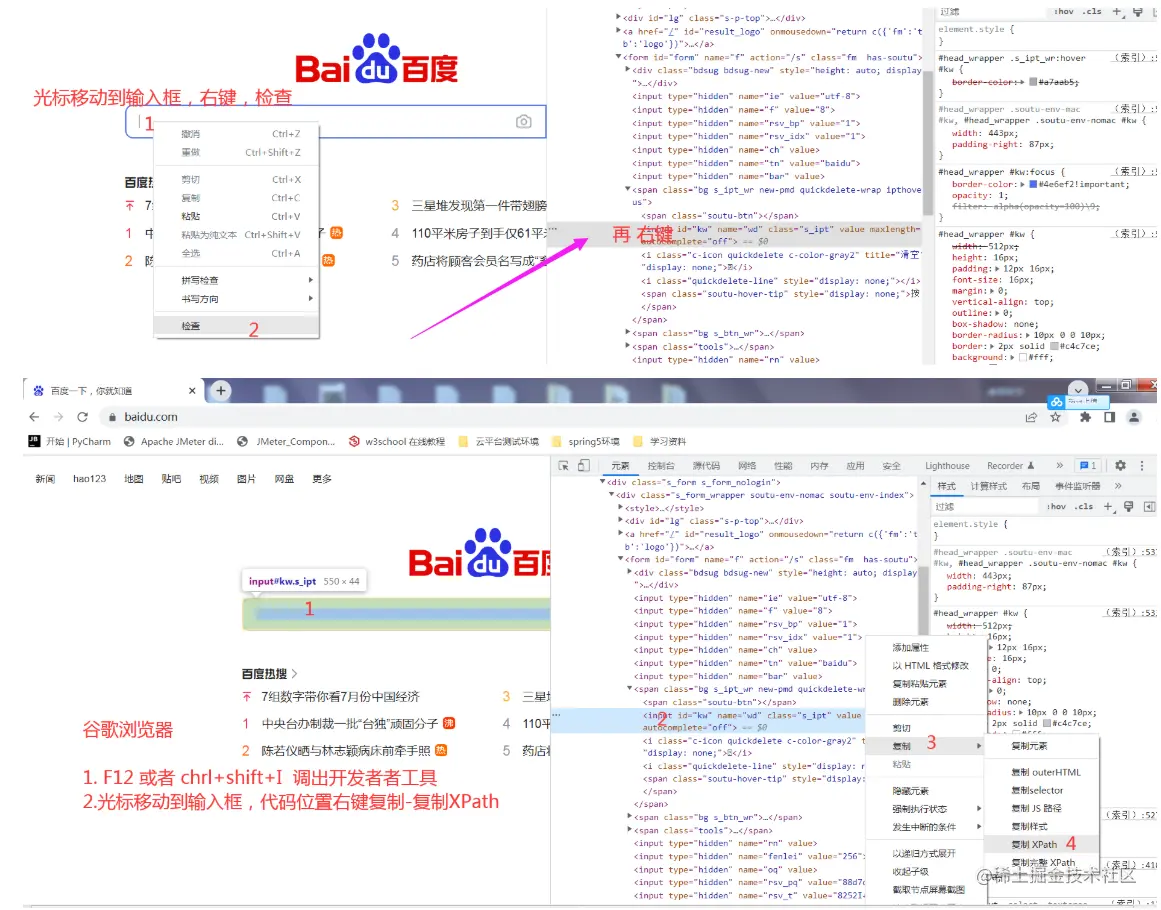Open hot search 陈若仪晒与林志颖病床前牵手照
1161x910 pixels.
click(x=346, y=751)
